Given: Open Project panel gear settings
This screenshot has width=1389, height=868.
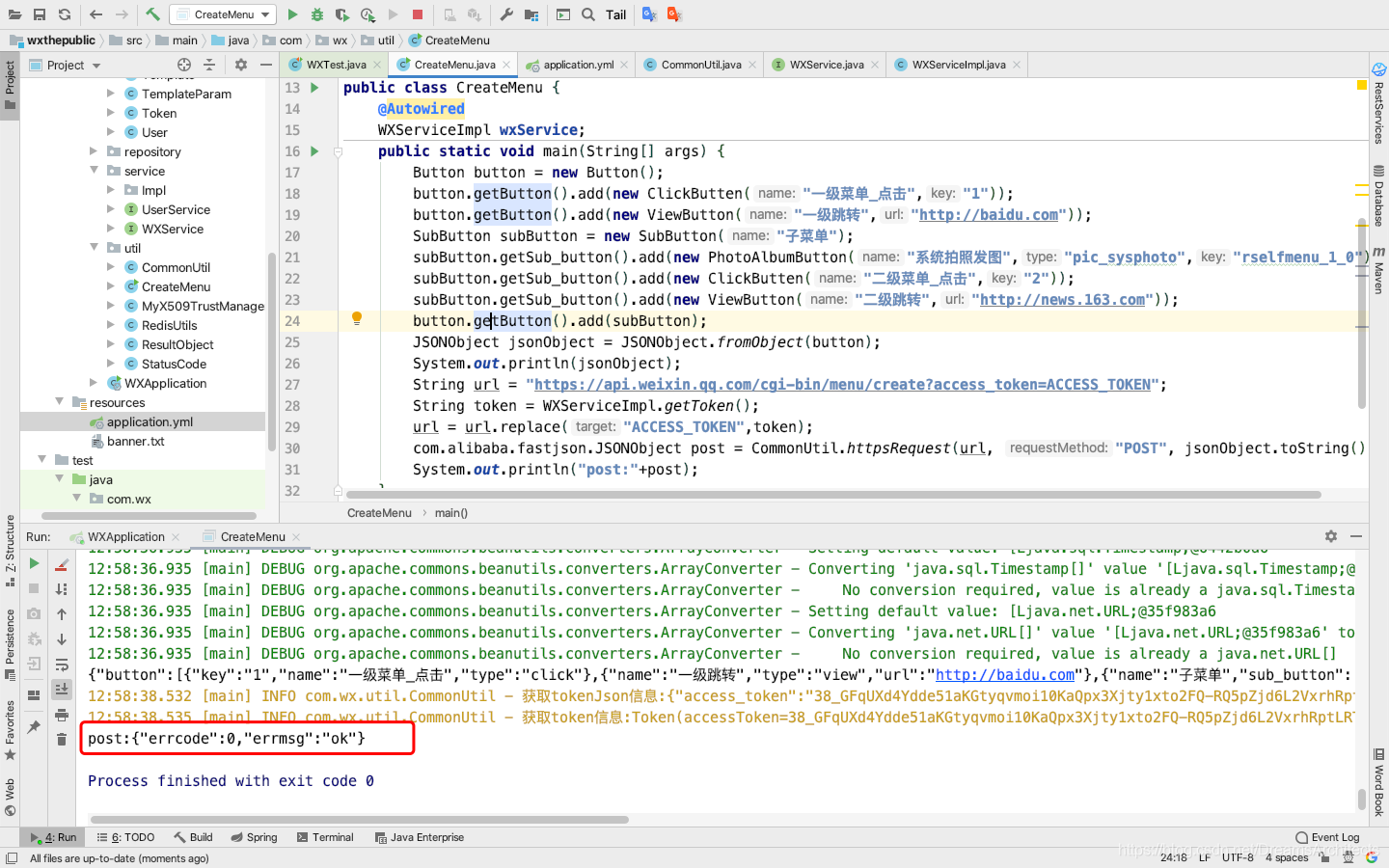Looking at the screenshot, I should pos(241,65).
